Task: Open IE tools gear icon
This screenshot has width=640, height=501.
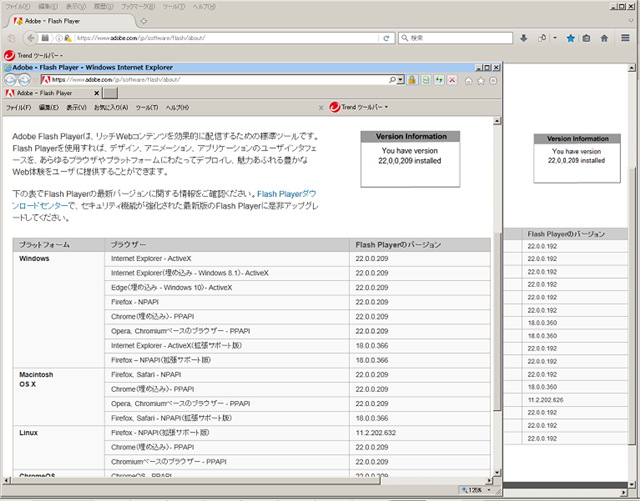Action: pos(493,81)
